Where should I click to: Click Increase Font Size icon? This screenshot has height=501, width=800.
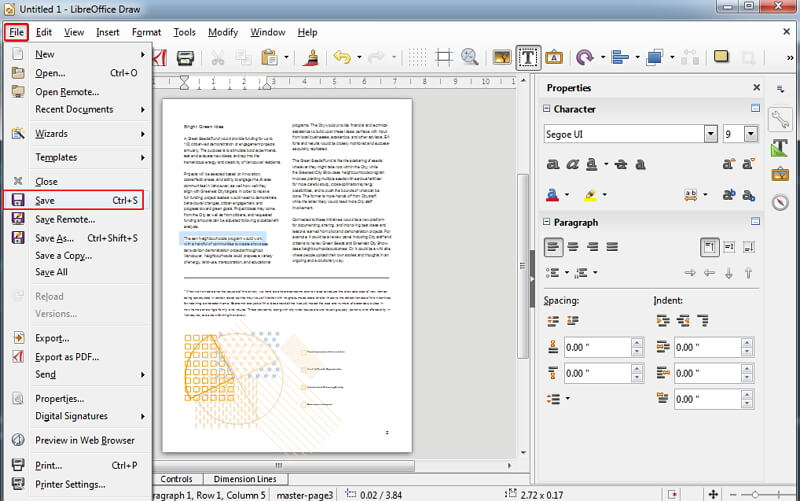pos(729,164)
